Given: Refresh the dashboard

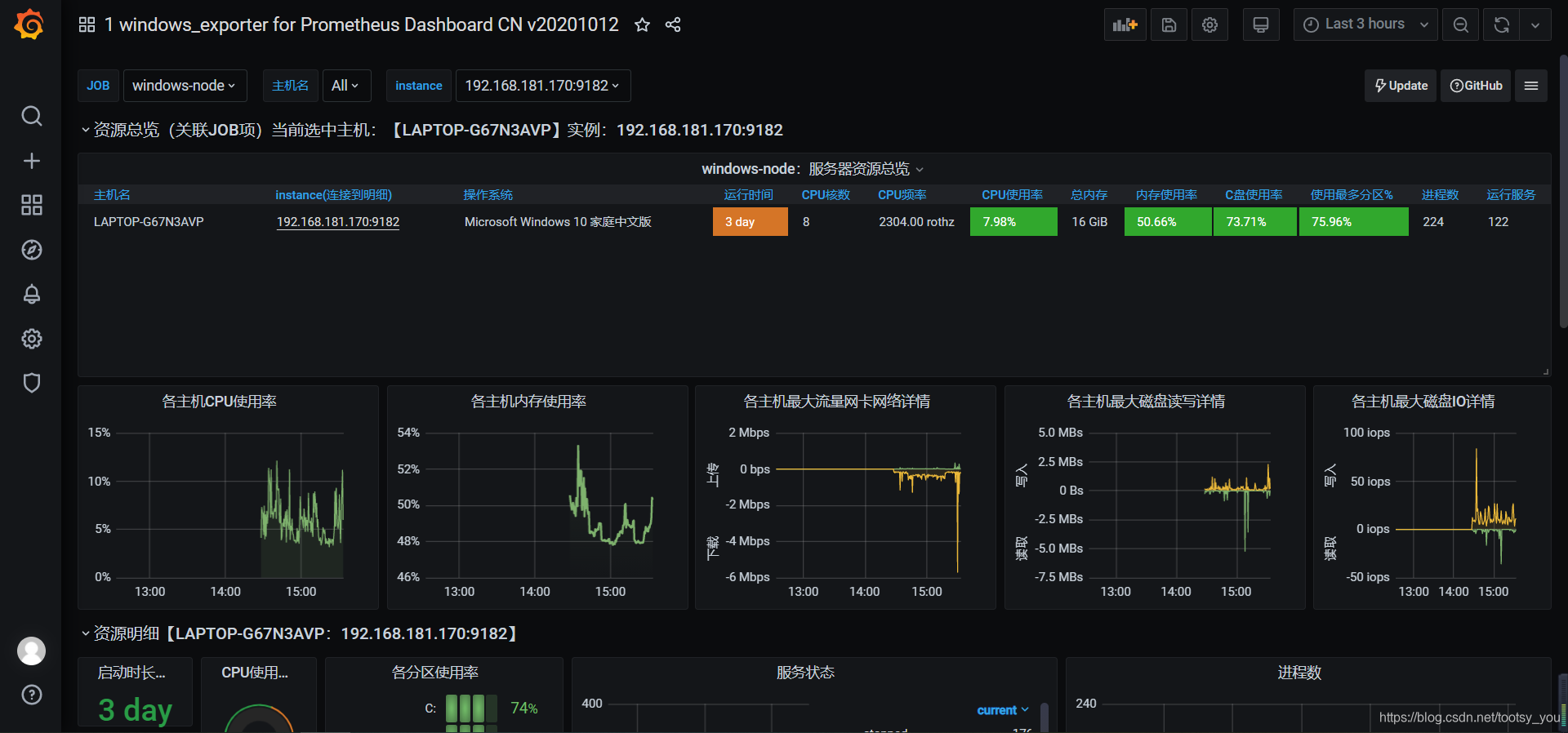Looking at the screenshot, I should click(x=1501, y=24).
